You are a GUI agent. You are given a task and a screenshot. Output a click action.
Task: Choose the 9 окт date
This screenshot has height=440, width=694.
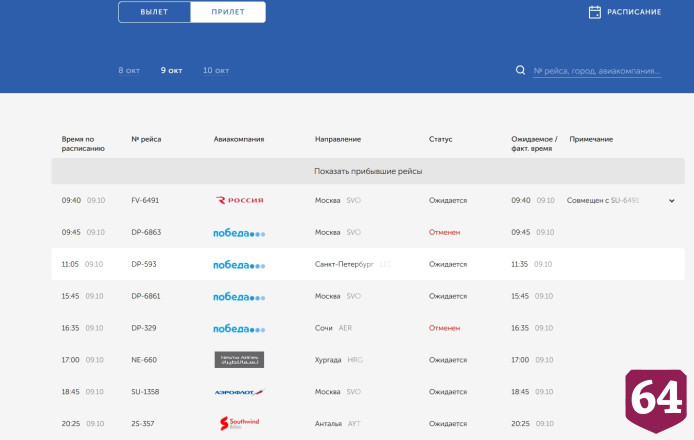coord(171,70)
